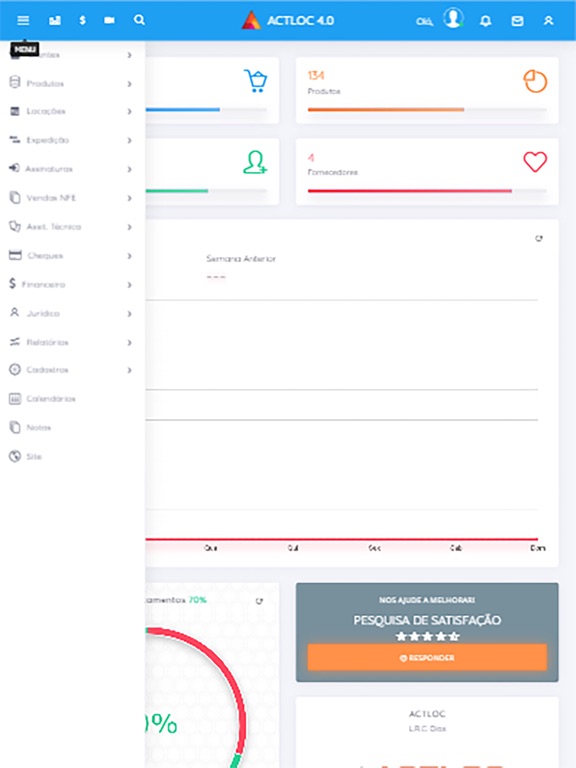Expand the Financeiro submenu chevron
The width and height of the screenshot is (576, 768).
(x=129, y=285)
